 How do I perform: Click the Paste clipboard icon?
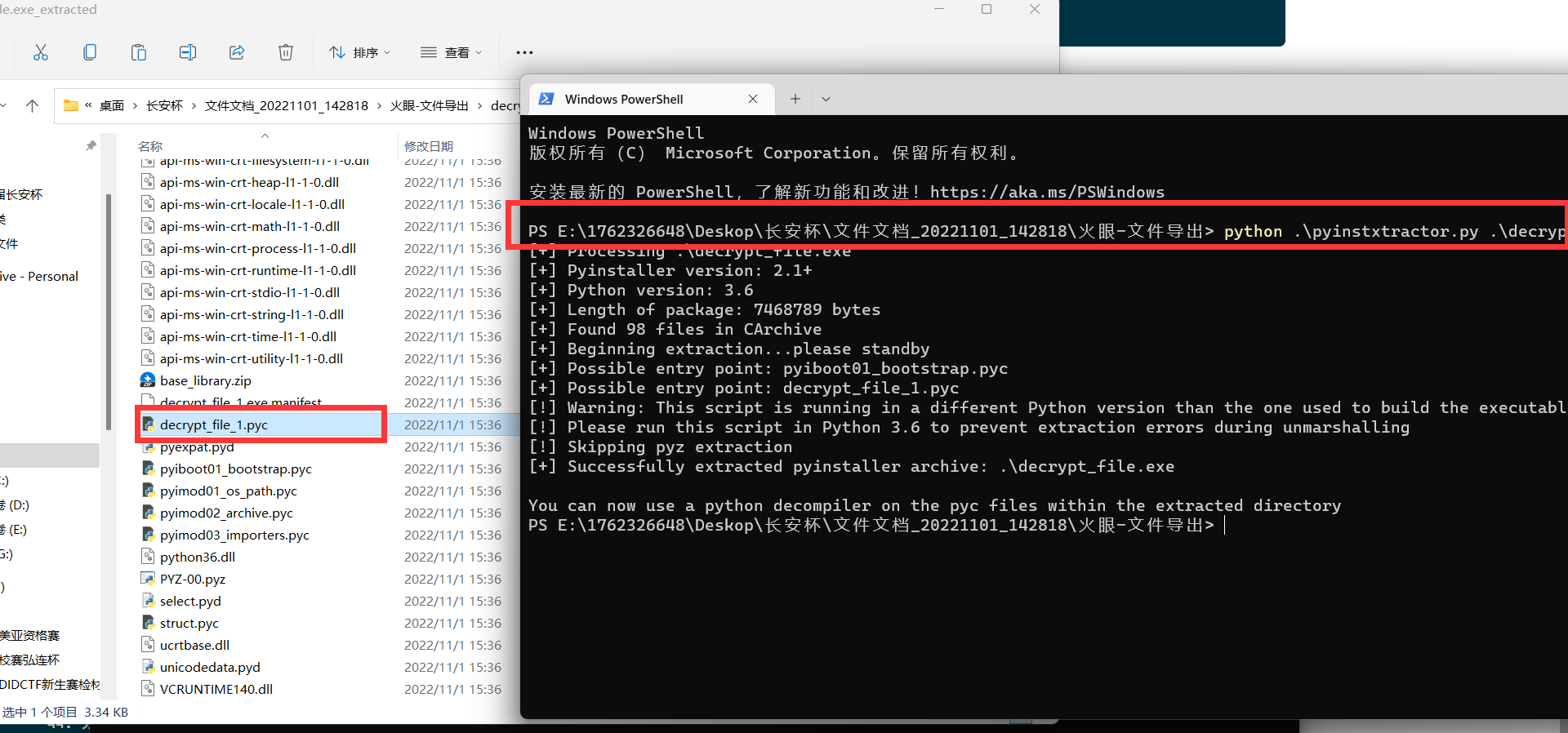pos(139,52)
